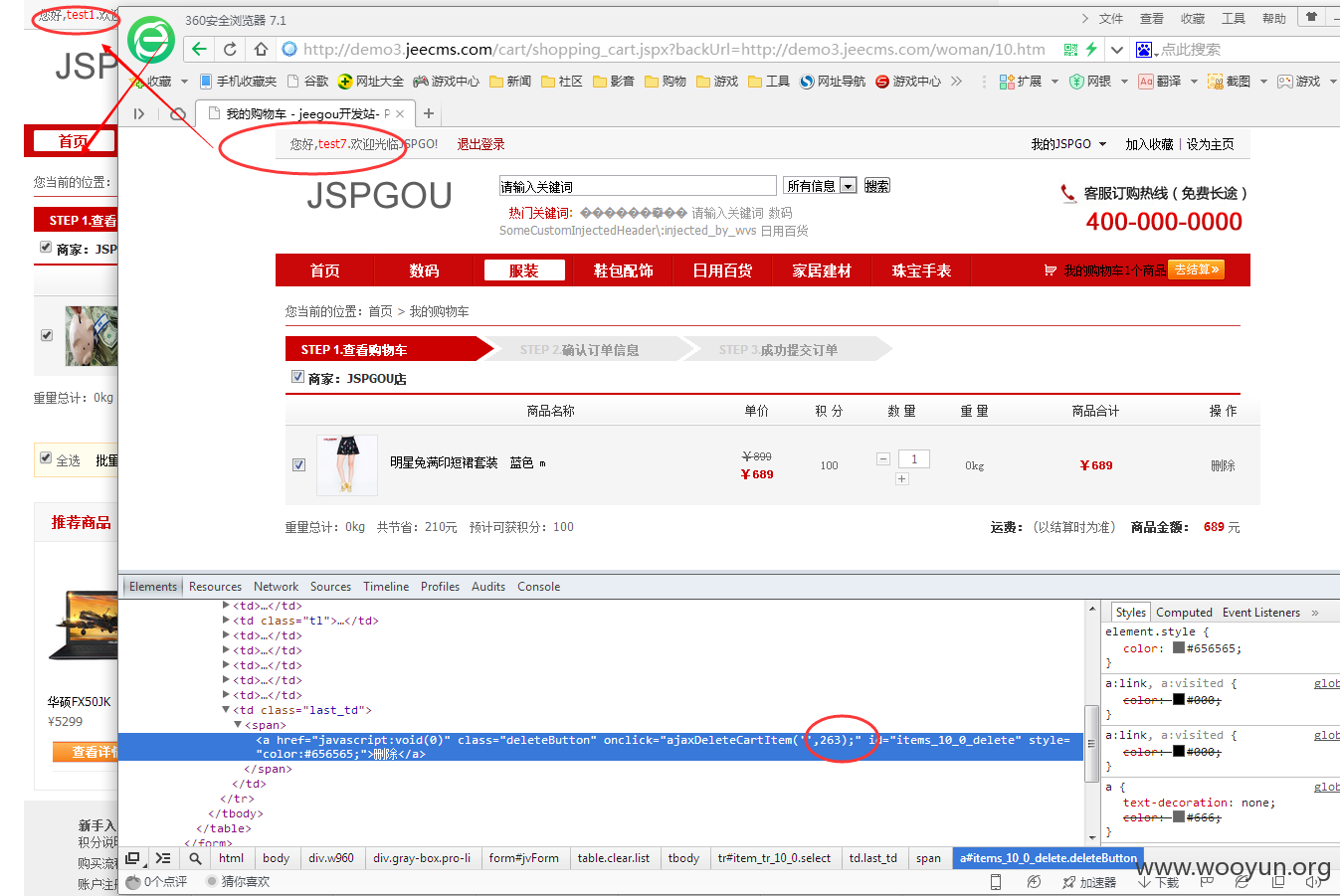Select the 数码 navigation category
Image resolution: width=1340 pixels, height=896 pixels.
(424, 270)
